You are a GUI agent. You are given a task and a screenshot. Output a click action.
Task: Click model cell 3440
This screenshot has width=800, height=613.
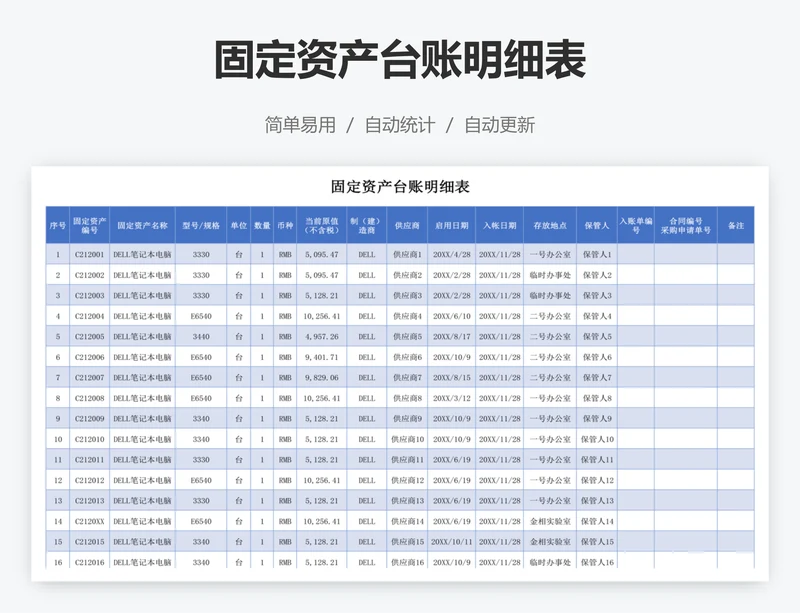click(201, 336)
